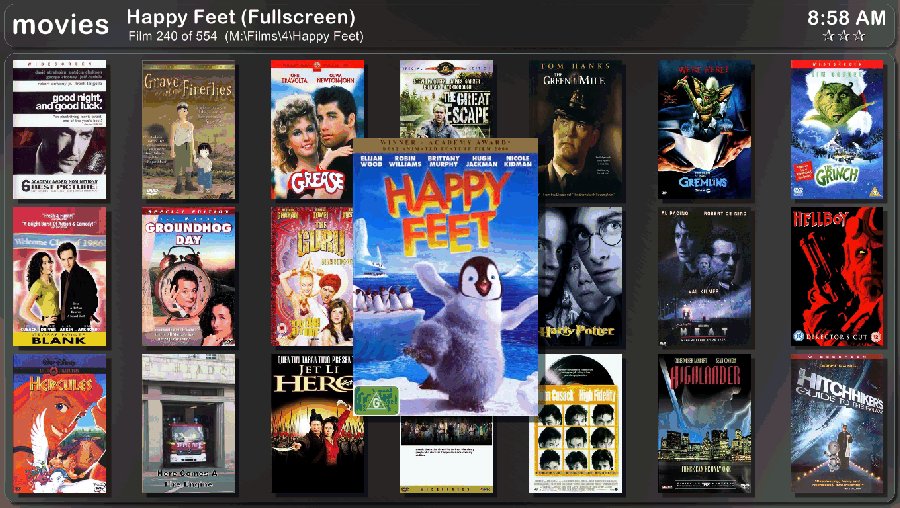The height and width of the screenshot is (508, 900).
Task: Select the Hellboy Director's Cut cover
Action: [837, 277]
